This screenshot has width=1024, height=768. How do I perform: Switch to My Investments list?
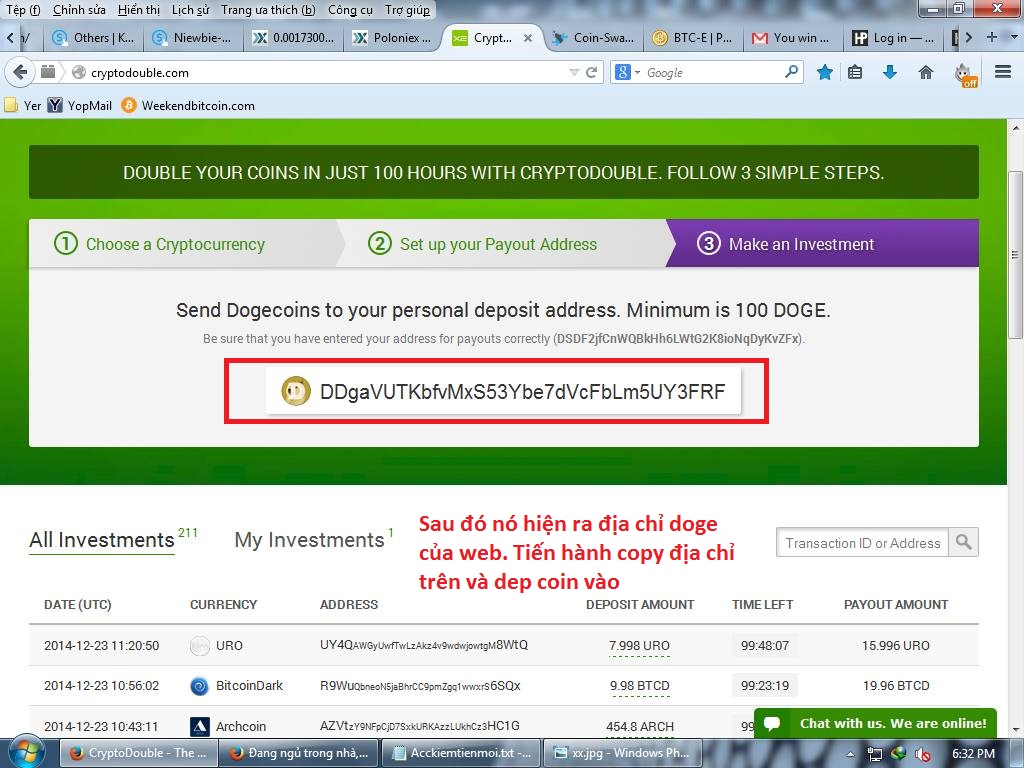309,540
